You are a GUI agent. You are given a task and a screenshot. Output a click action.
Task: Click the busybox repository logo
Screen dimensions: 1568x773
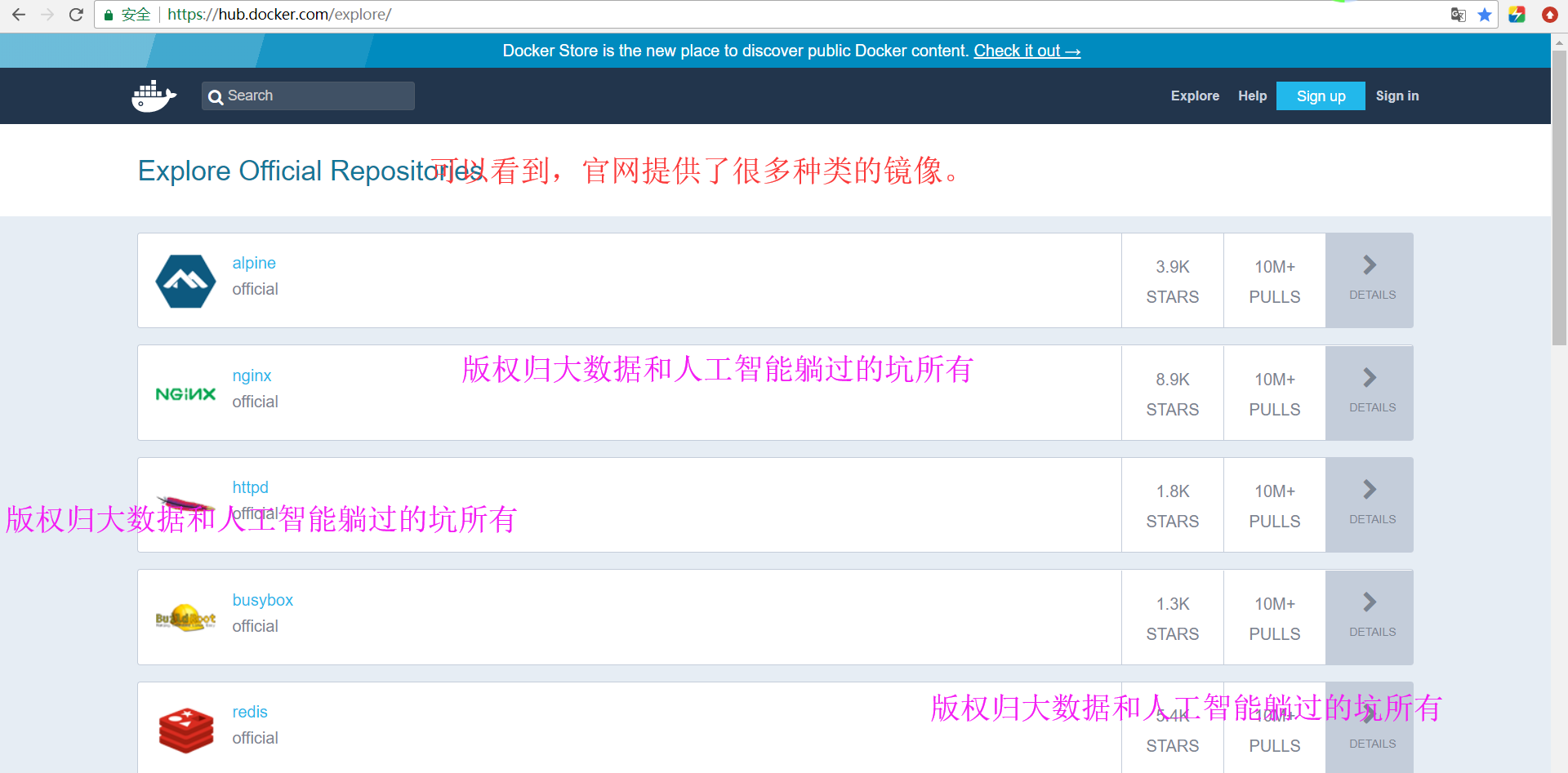pyautogui.click(x=186, y=619)
